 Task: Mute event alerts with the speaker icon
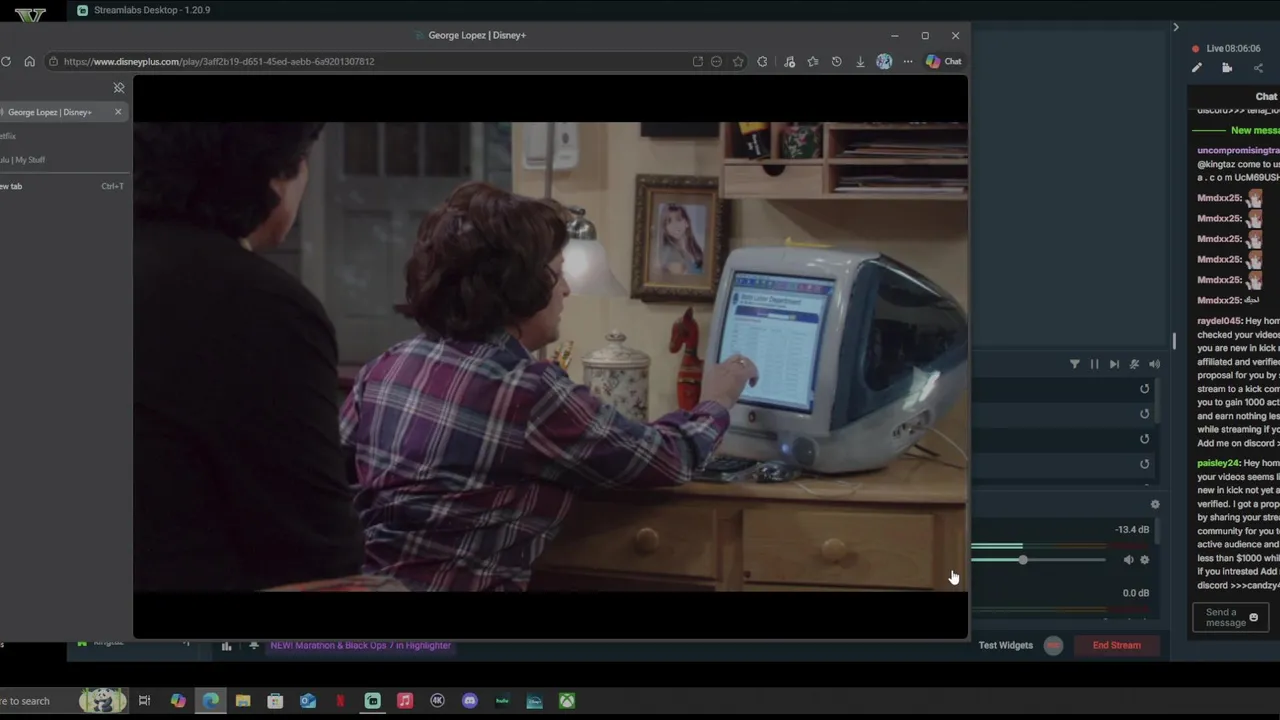(x=1154, y=364)
